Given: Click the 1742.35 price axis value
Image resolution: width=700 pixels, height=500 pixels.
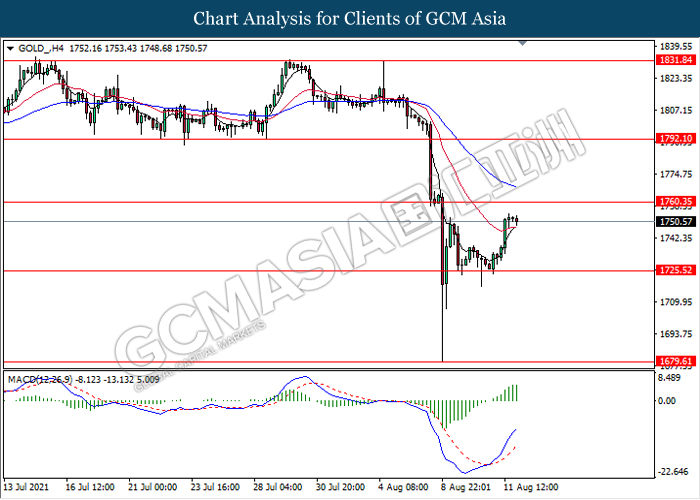Looking at the screenshot, I should (x=676, y=238).
